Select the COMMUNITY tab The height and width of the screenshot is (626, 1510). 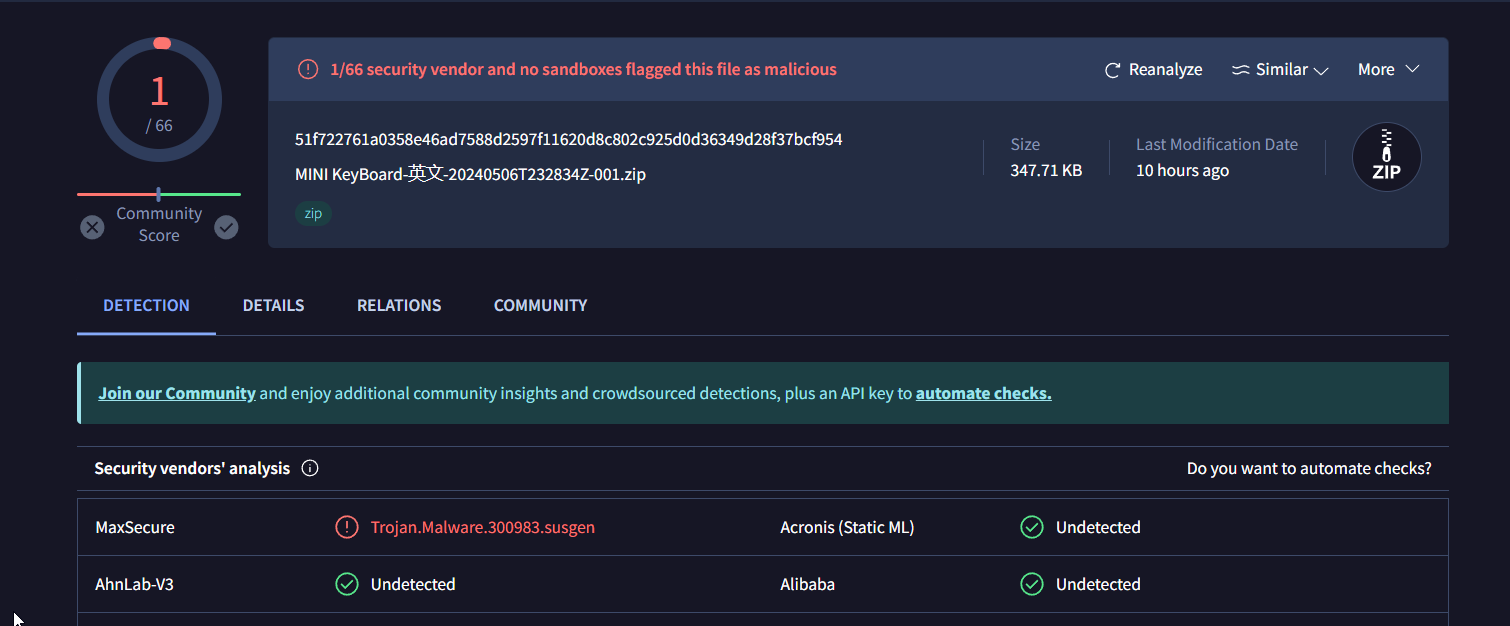click(540, 305)
